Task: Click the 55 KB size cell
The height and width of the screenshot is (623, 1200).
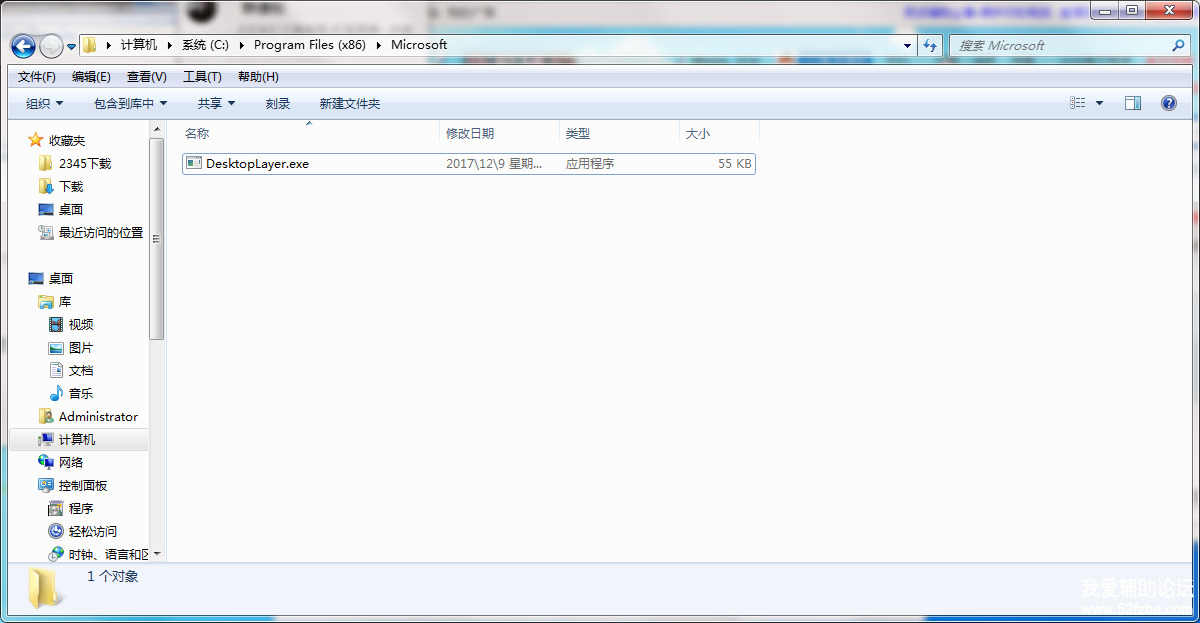Action: coord(734,164)
